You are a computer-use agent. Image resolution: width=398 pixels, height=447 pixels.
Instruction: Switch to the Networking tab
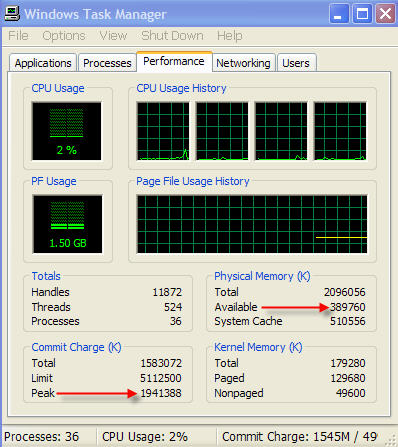(x=243, y=63)
